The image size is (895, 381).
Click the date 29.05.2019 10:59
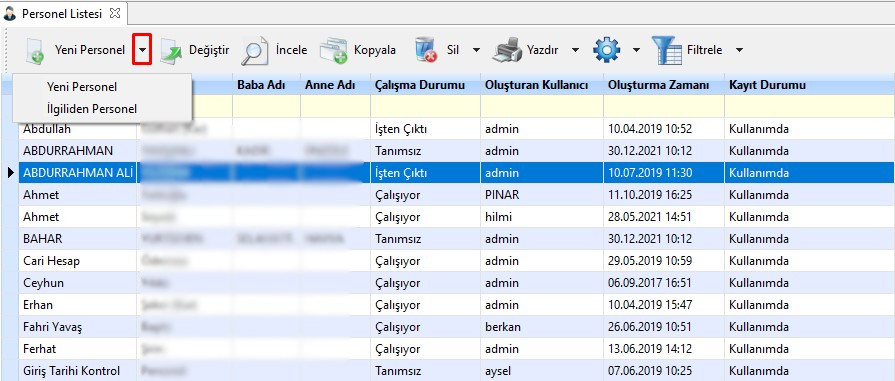pos(650,261)
